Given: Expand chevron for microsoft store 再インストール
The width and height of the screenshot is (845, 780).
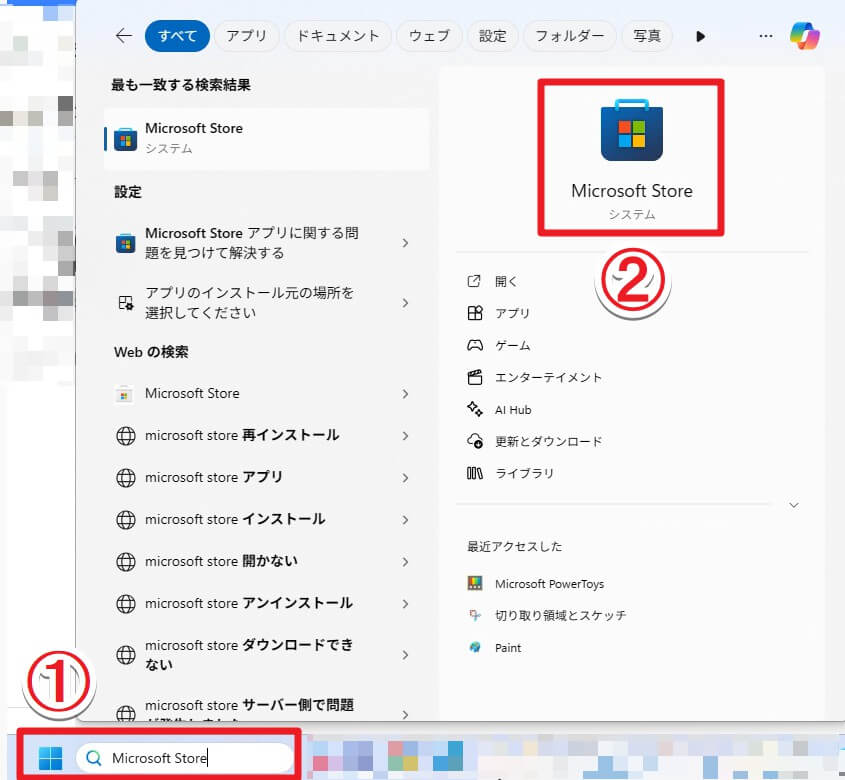Looking at the screenshot, I should 405,436.
